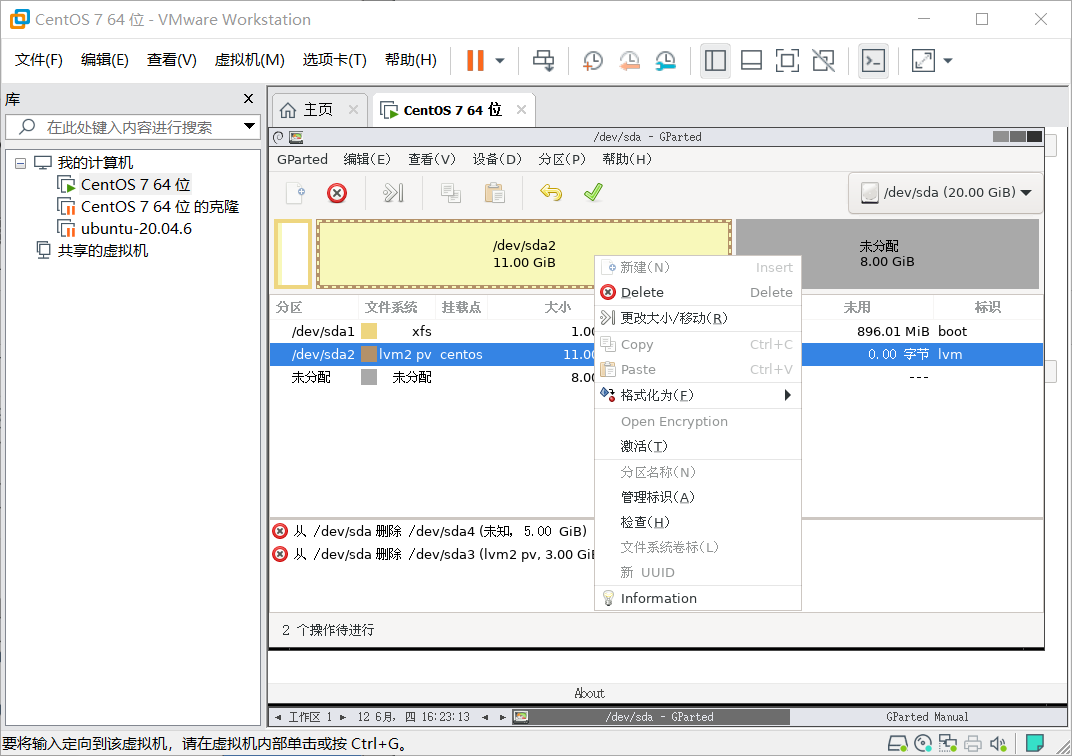Choose 检查(H) in context menu
The image size is (1072, 756).
(697, 522)
